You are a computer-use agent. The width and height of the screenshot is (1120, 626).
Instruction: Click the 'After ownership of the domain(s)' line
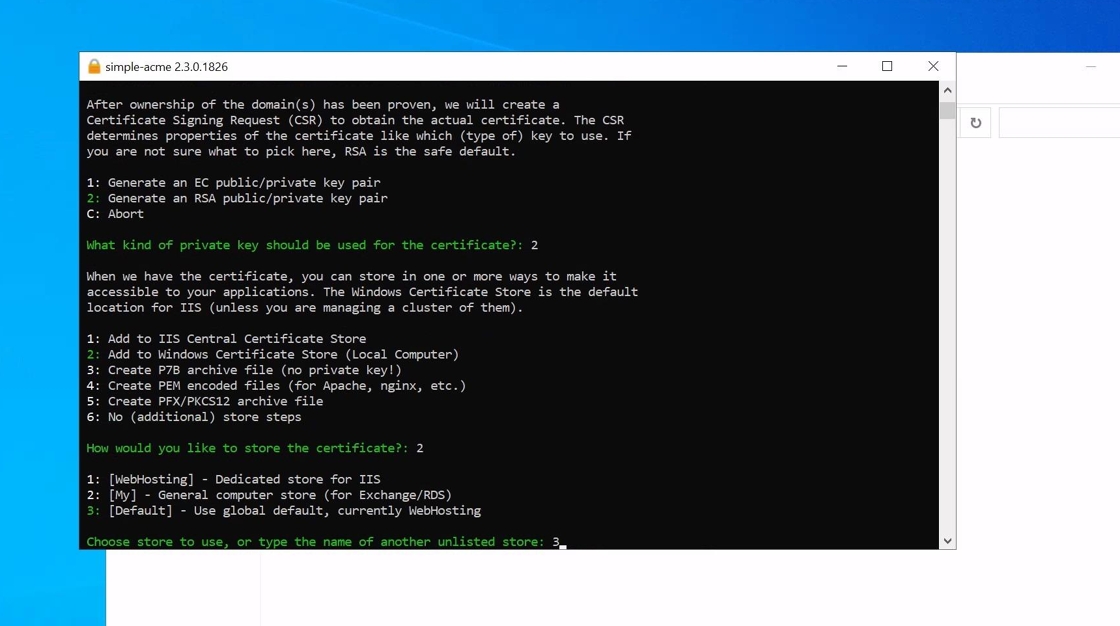(x=323, y=104)
